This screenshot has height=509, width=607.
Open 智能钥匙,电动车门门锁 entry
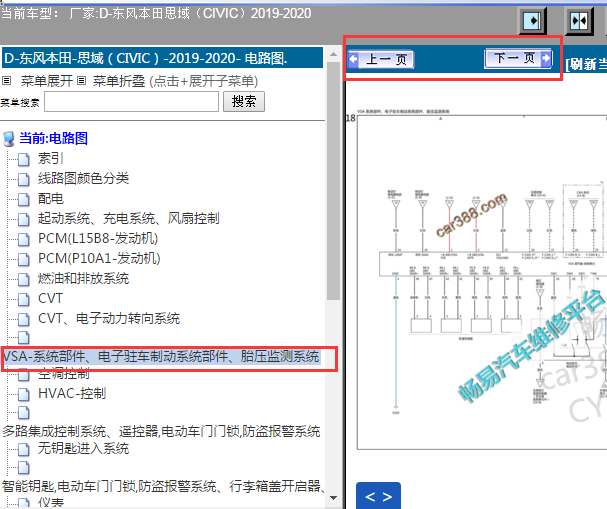163,486
